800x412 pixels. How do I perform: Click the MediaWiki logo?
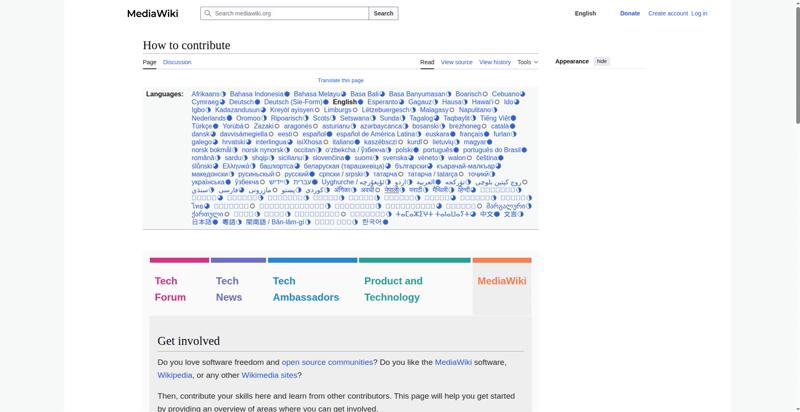(x=152, y=14)
